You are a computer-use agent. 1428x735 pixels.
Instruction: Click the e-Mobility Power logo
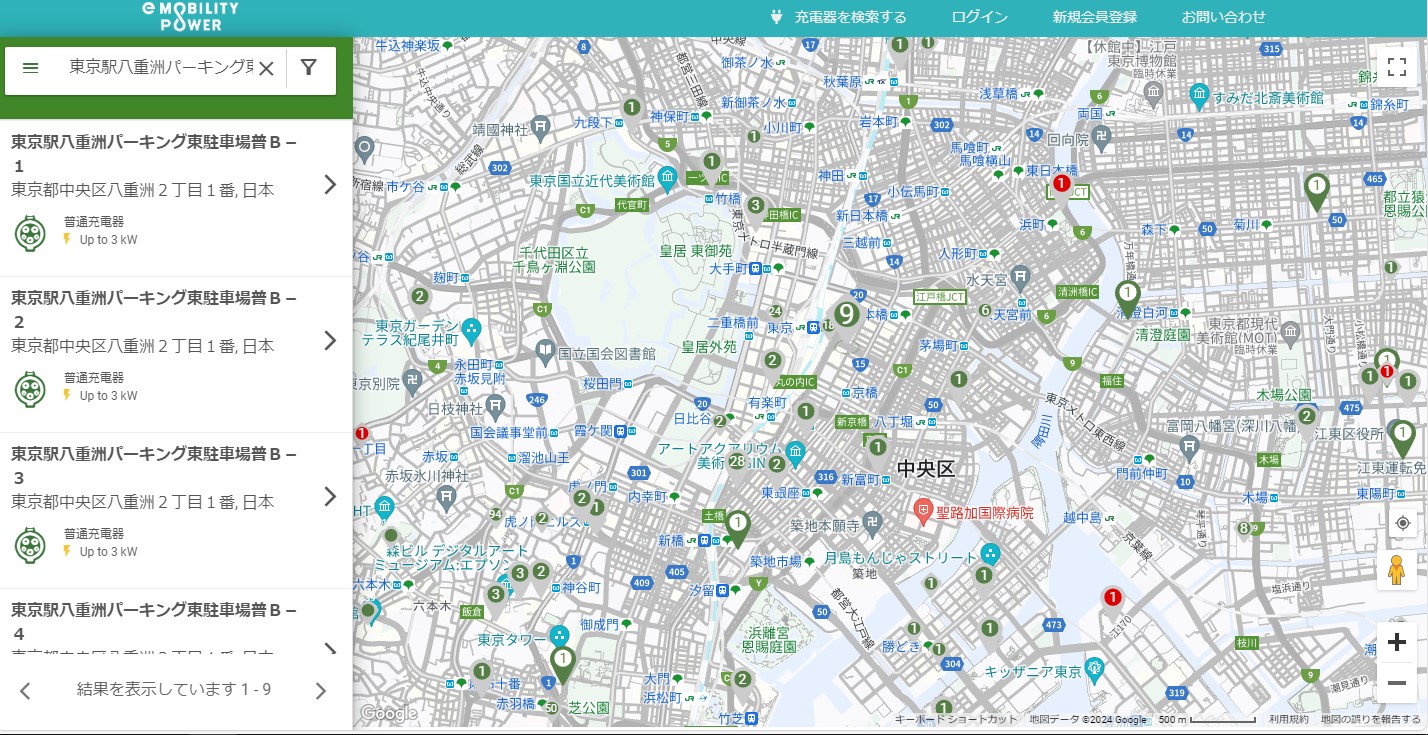(x=190, y=16)
